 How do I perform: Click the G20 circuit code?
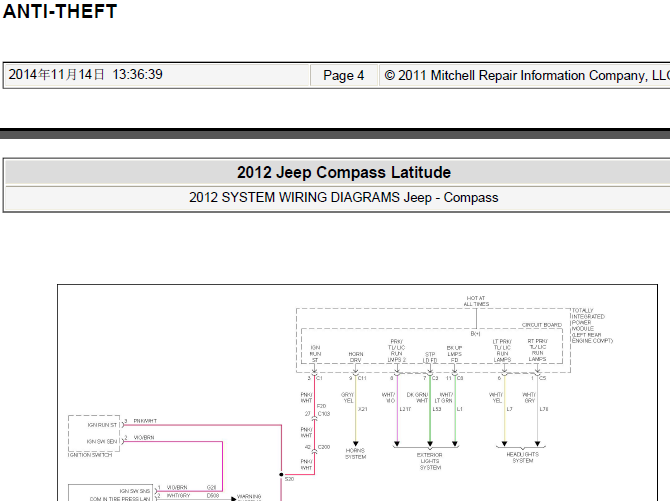click(212, 487)
